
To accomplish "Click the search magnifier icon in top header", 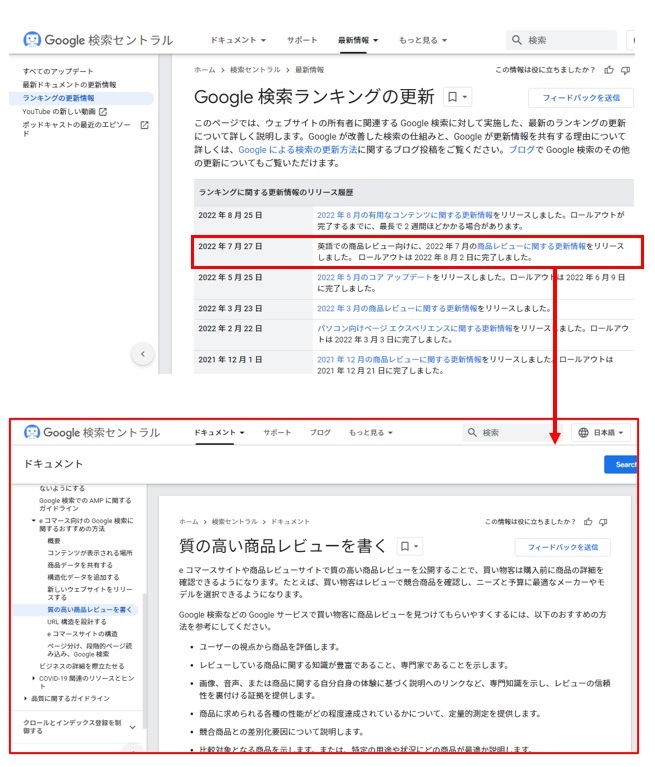I will tap(517, 40).
